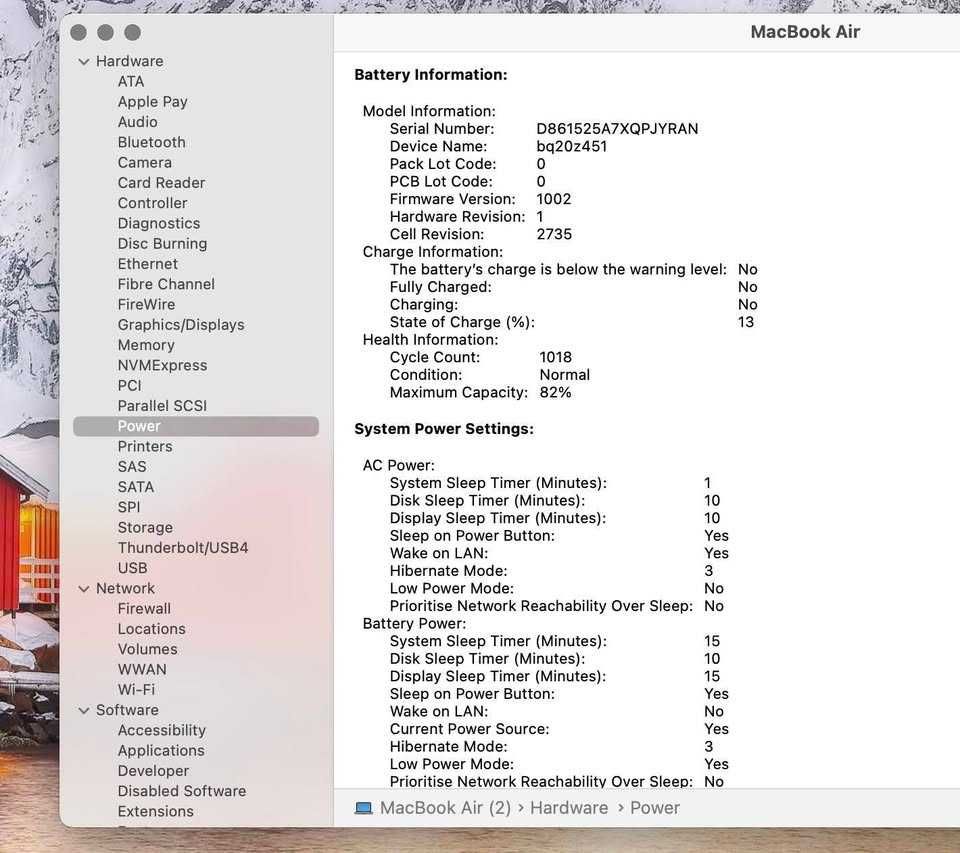Open Parallel SCSI entry

click(x=162, y=405)
